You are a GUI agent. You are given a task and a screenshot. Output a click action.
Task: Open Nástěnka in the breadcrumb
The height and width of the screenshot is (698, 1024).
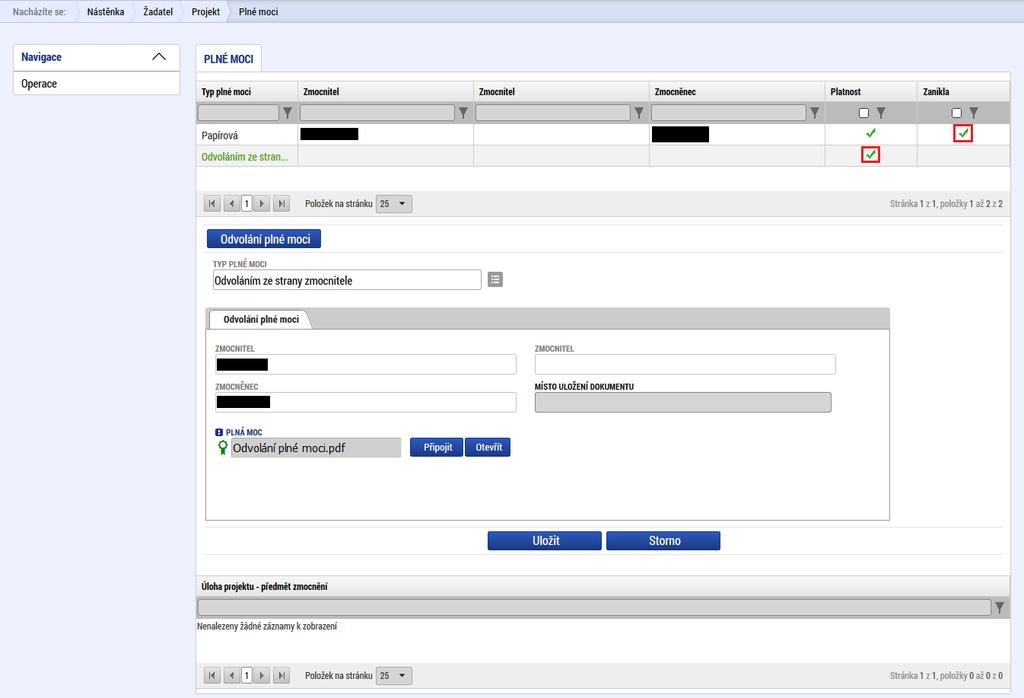[106, 12]
